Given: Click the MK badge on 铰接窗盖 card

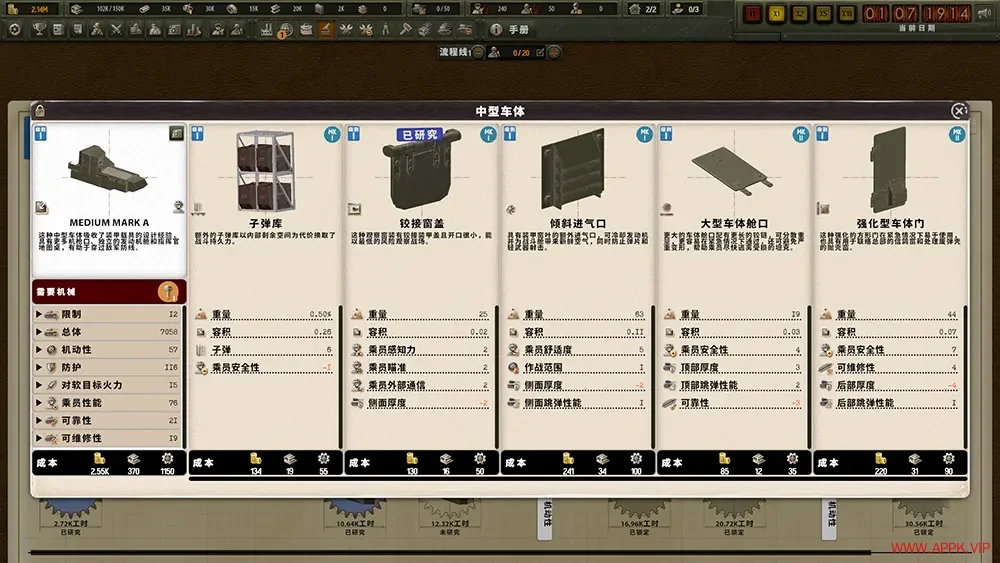Looking at the screenshot, I should (487, 135).
